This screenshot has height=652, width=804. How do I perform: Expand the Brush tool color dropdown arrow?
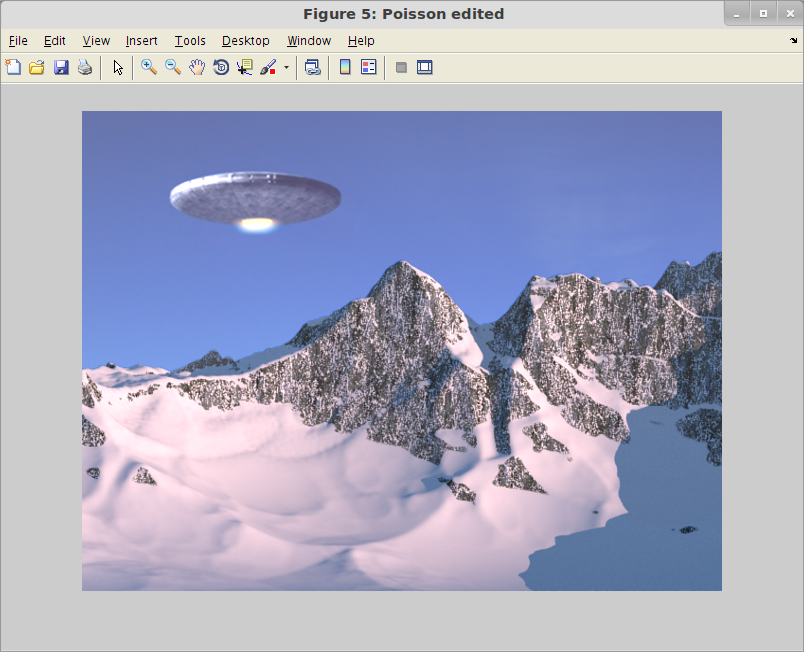point(286,67)
